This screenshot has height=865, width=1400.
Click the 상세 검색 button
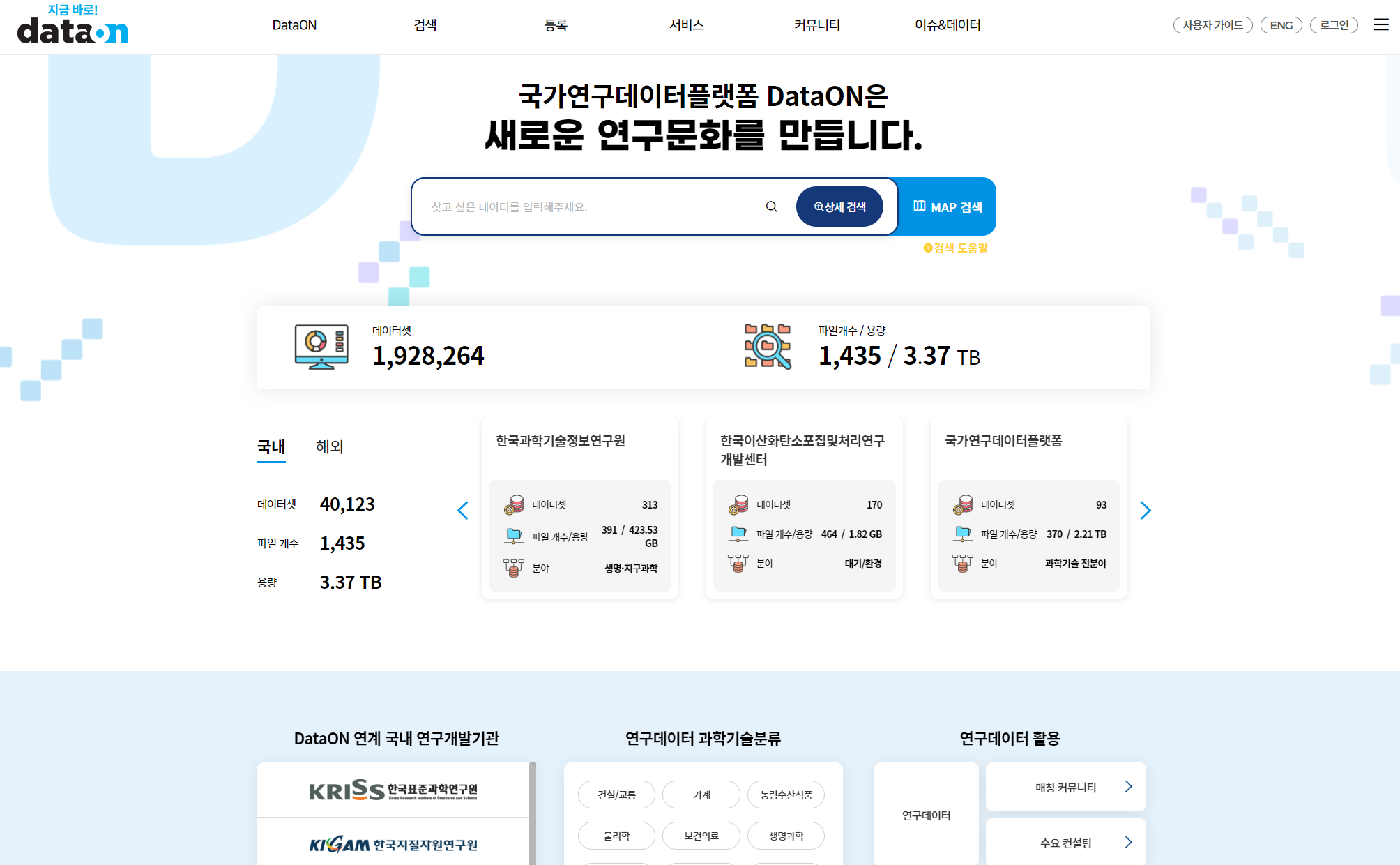[x=839, y=206]
